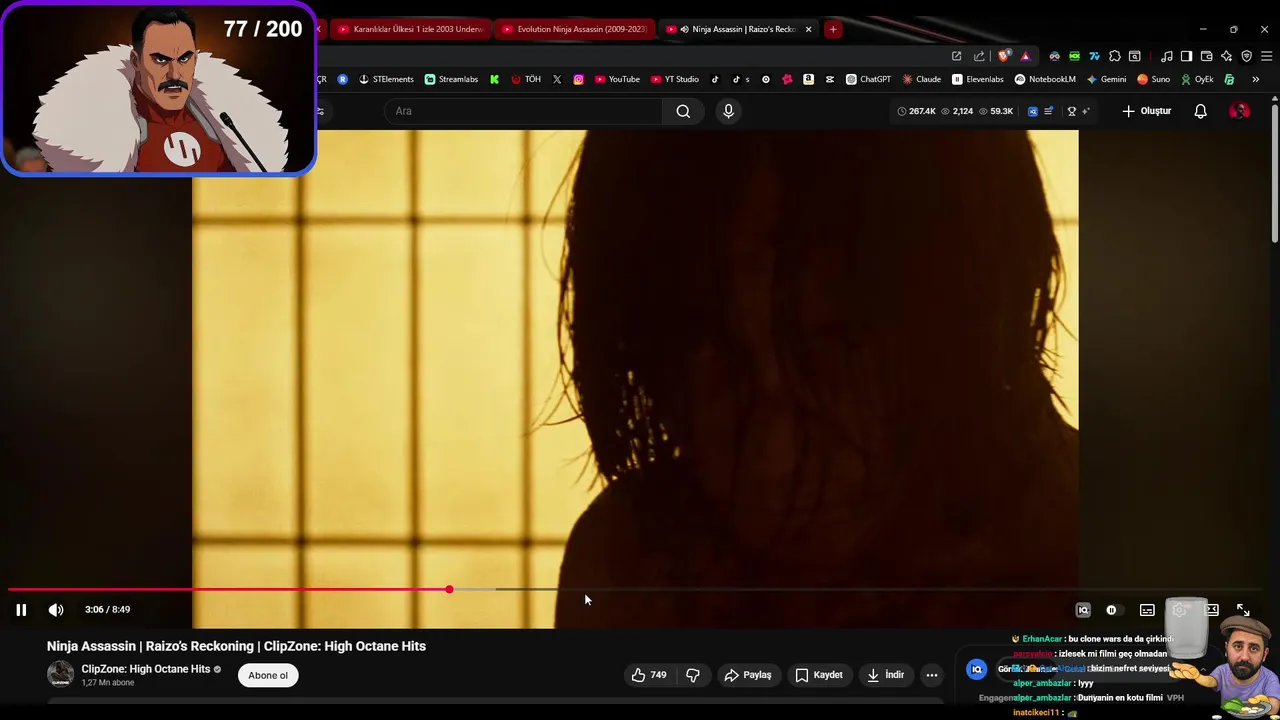Open video player settings gear
Screen dimensions: 1280x720
click(x=1180, y=610)
